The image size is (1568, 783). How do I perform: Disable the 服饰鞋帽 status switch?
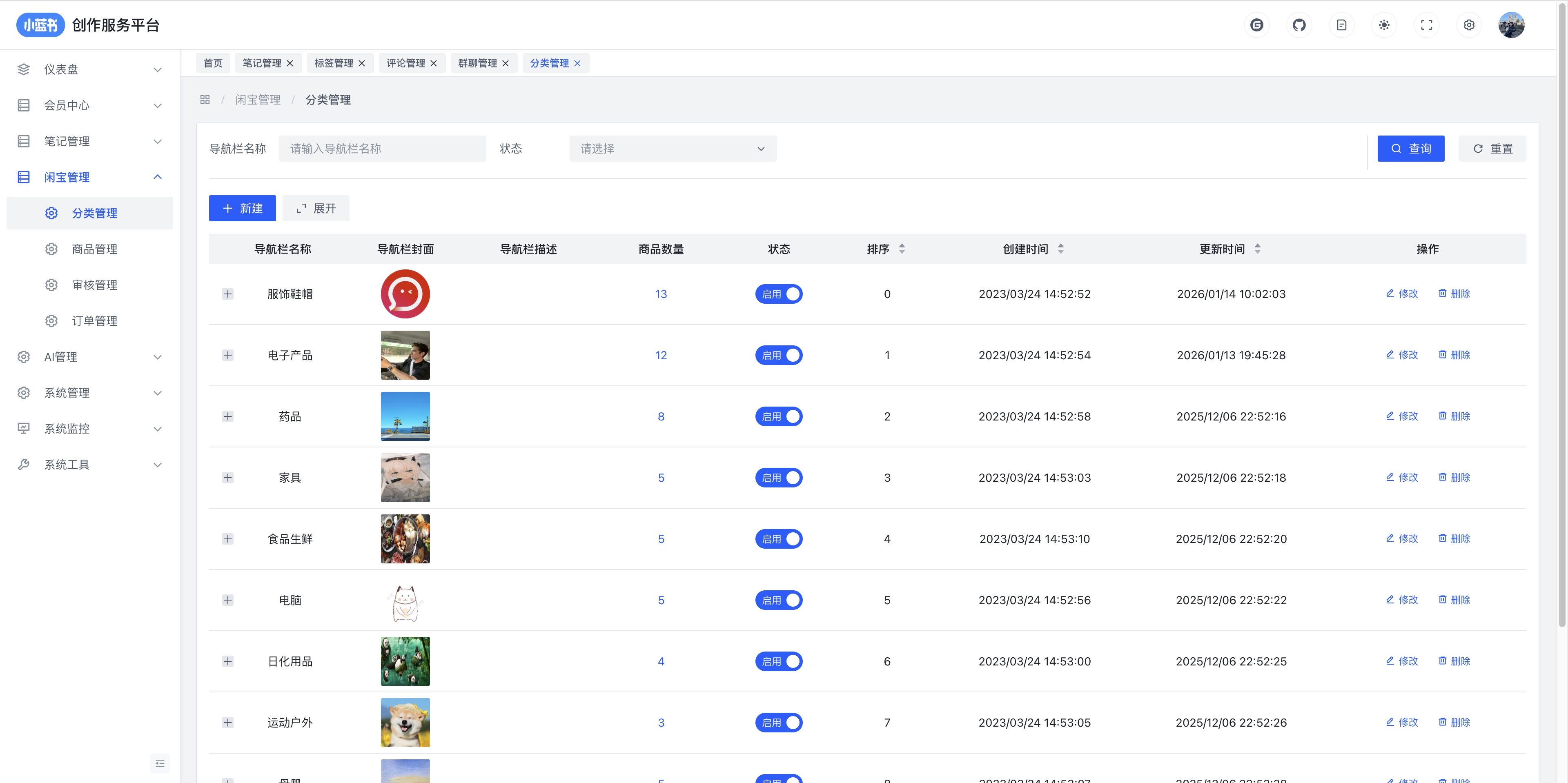pos(779,294)
